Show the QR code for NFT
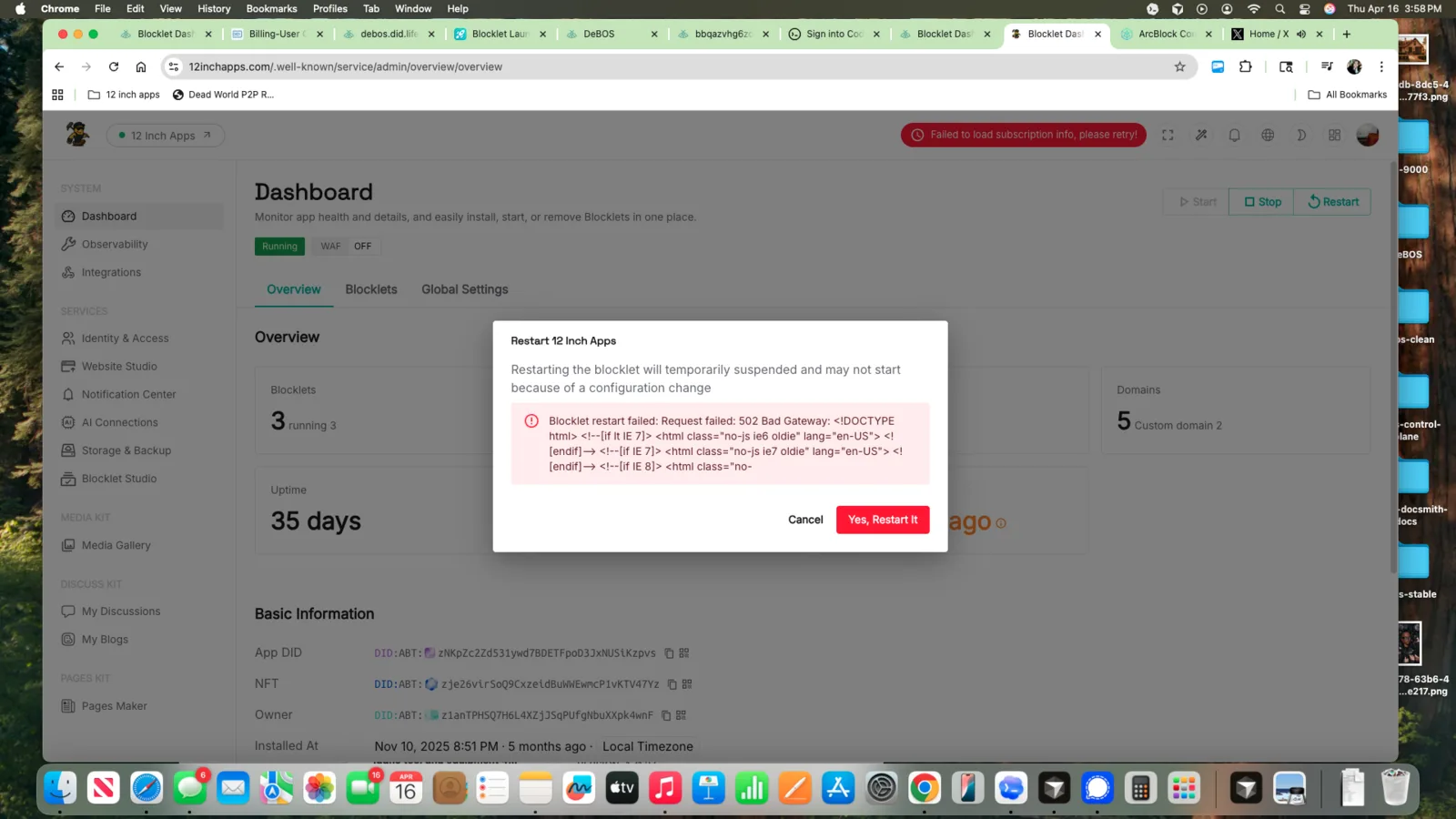 (687, 684)
